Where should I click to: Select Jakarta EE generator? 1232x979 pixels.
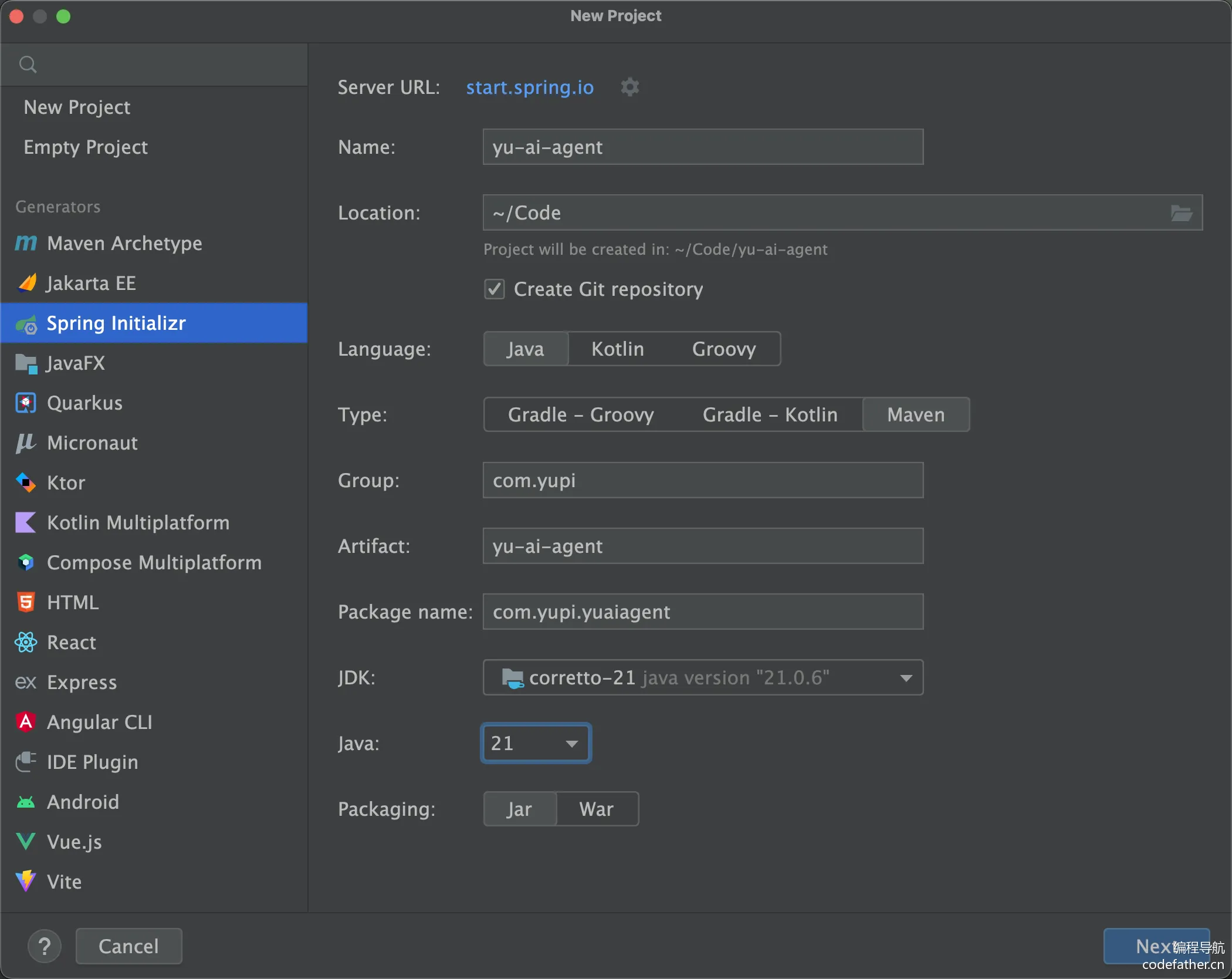tap(154, 283)
